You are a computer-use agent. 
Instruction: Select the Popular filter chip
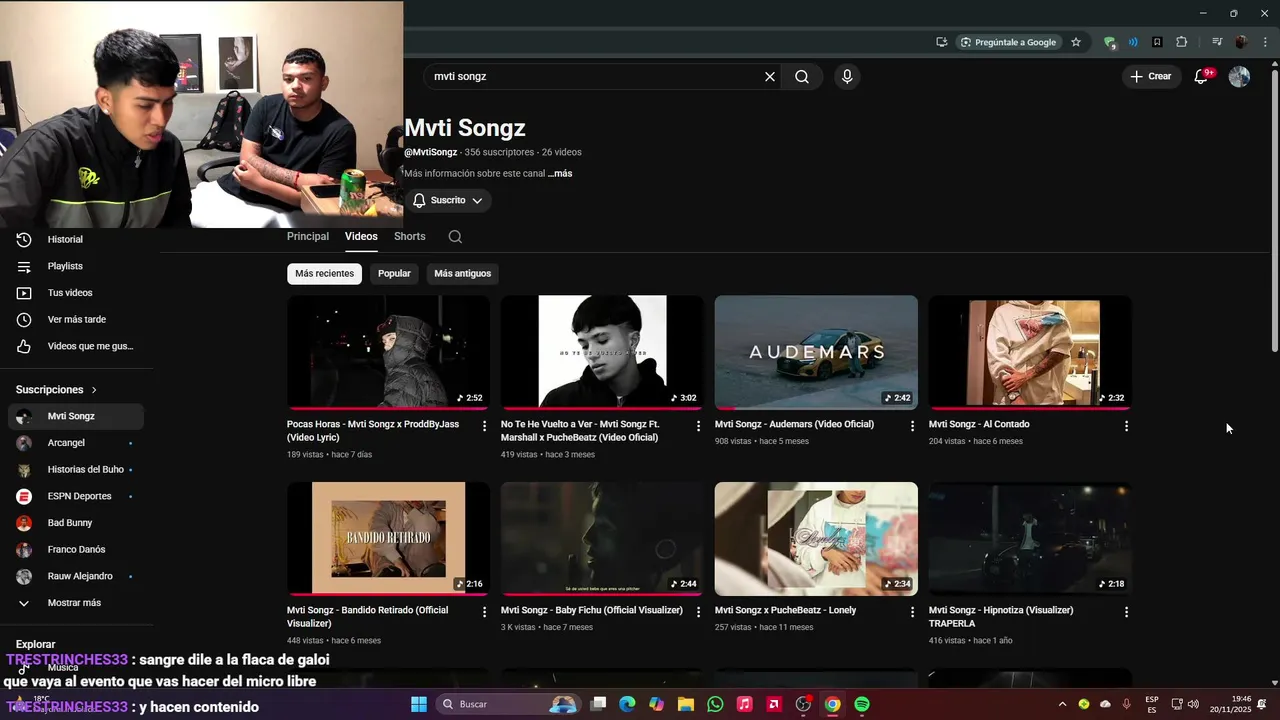[x=394, y=274]
